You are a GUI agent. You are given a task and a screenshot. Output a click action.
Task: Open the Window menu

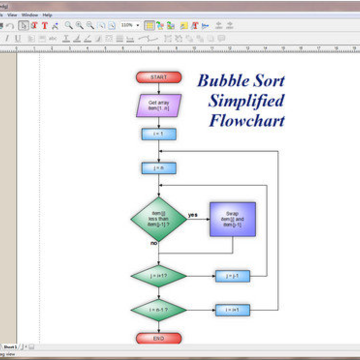(x=30, y=15)
